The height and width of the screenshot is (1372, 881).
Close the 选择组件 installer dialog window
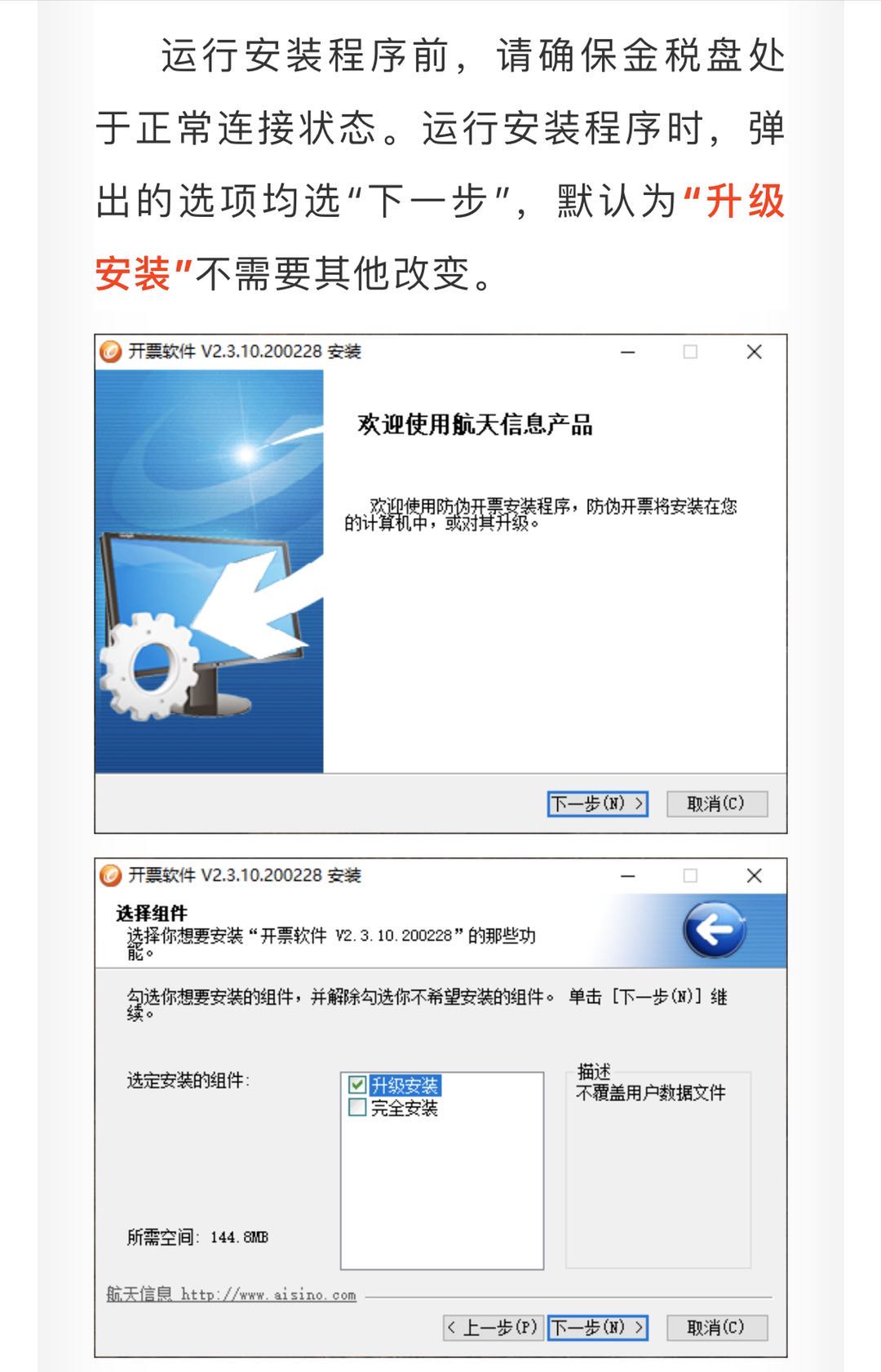[x=755, y=875]
